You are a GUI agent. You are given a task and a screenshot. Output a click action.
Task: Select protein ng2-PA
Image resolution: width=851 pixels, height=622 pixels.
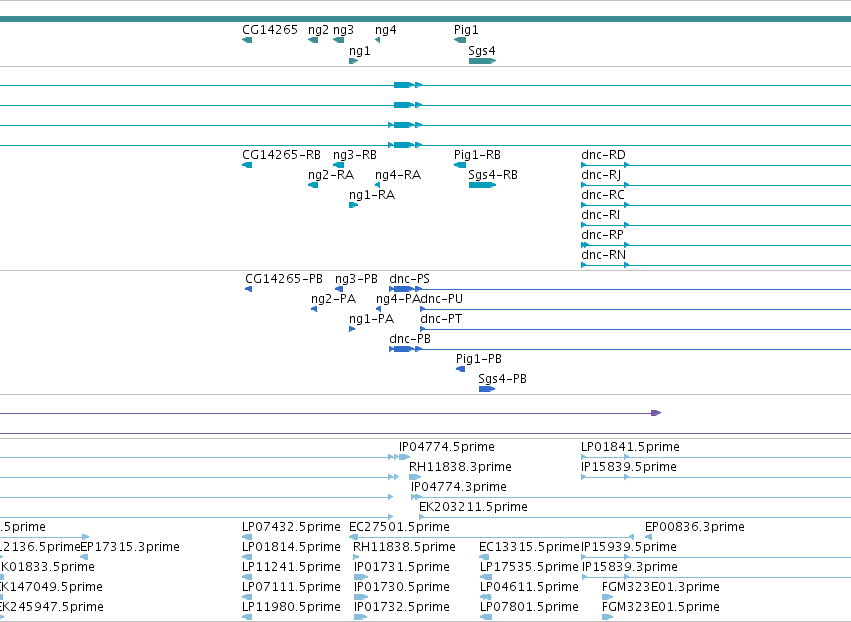pyautogui.click(x=333, y=299)
